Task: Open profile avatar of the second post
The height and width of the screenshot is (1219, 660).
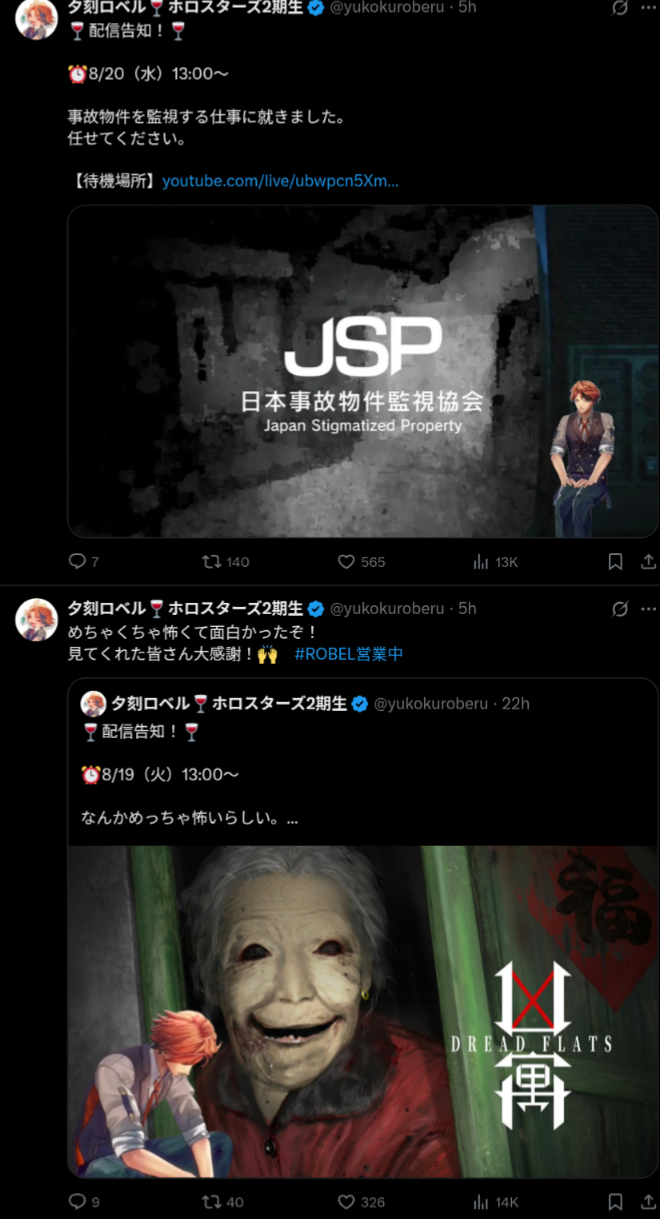Action: click(37, 619)
